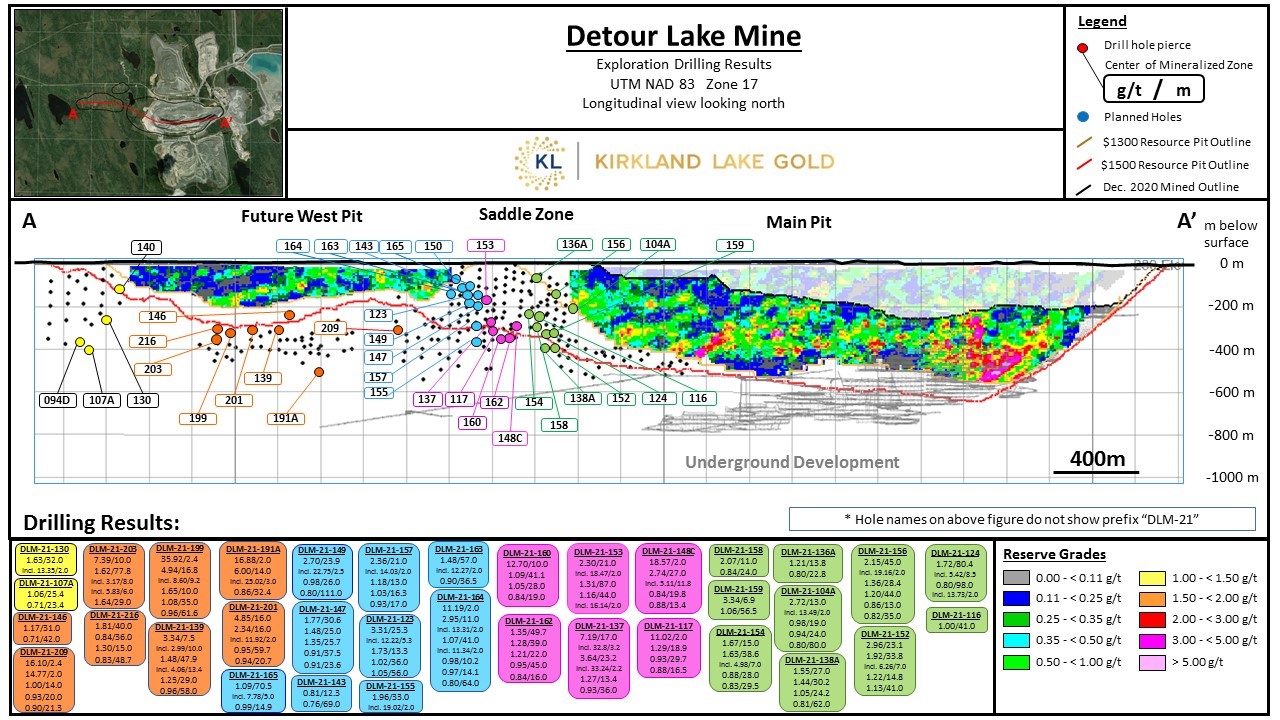This screenshot has height=720, width=1280.
Task: Toggle the $1300 Resource Pit Outline legend entry
Action: point(1083,141)
